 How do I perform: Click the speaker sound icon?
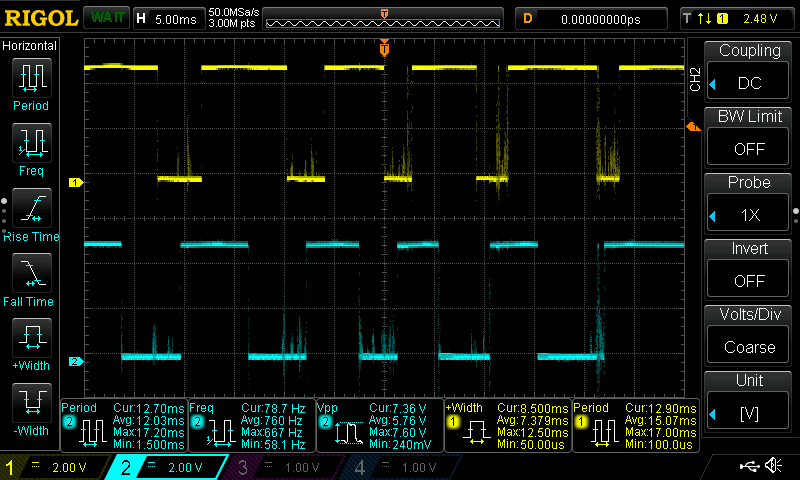point(772,466)
